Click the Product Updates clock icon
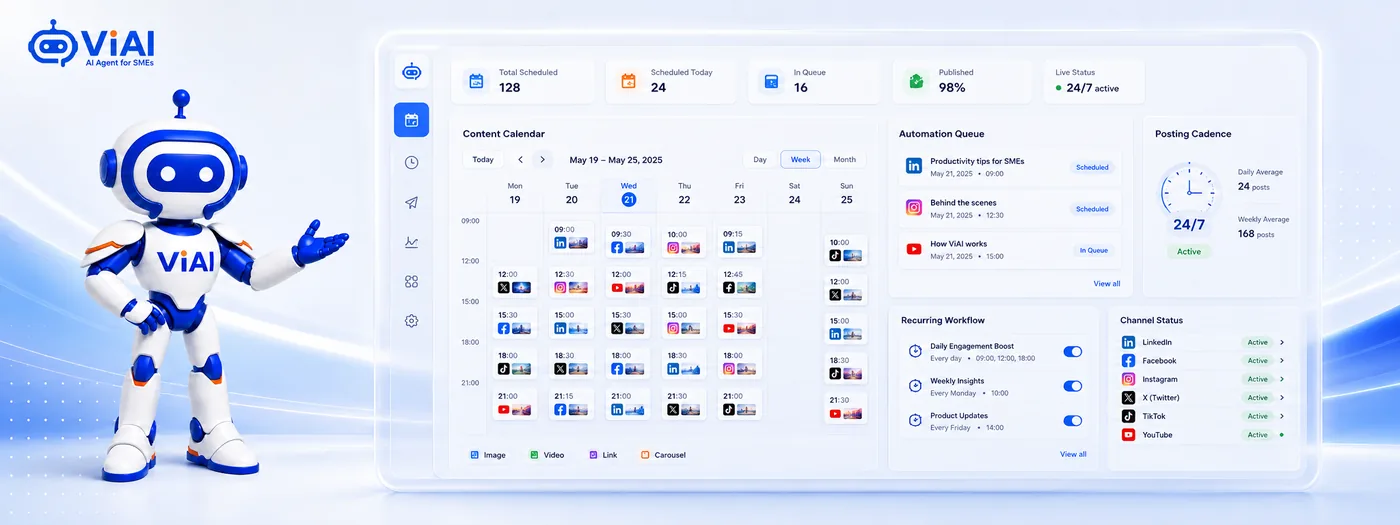Viewport: 1400px width, 525px height. (x=915, y=421)
